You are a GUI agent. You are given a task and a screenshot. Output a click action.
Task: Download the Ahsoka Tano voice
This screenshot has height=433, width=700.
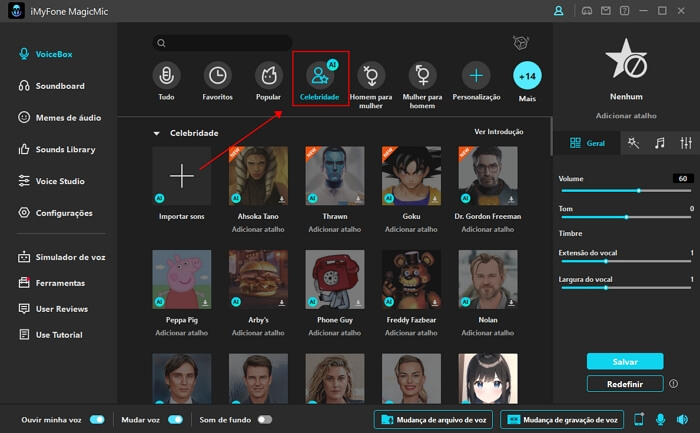(x=282, y=199)
